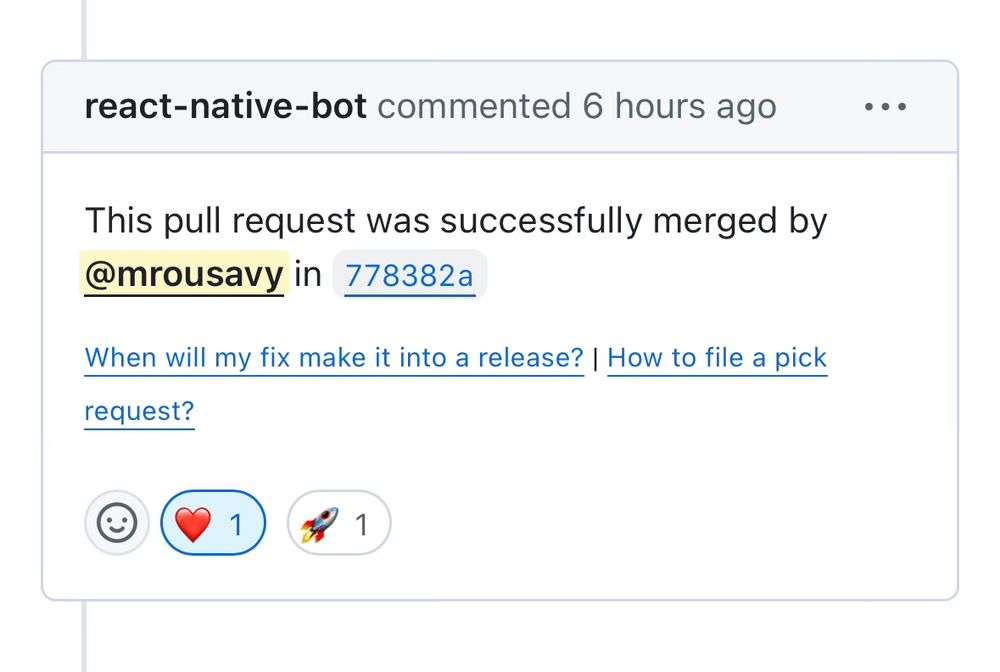
Task: Click the wrapped 'request?' link text
Action: pos(139,411)
